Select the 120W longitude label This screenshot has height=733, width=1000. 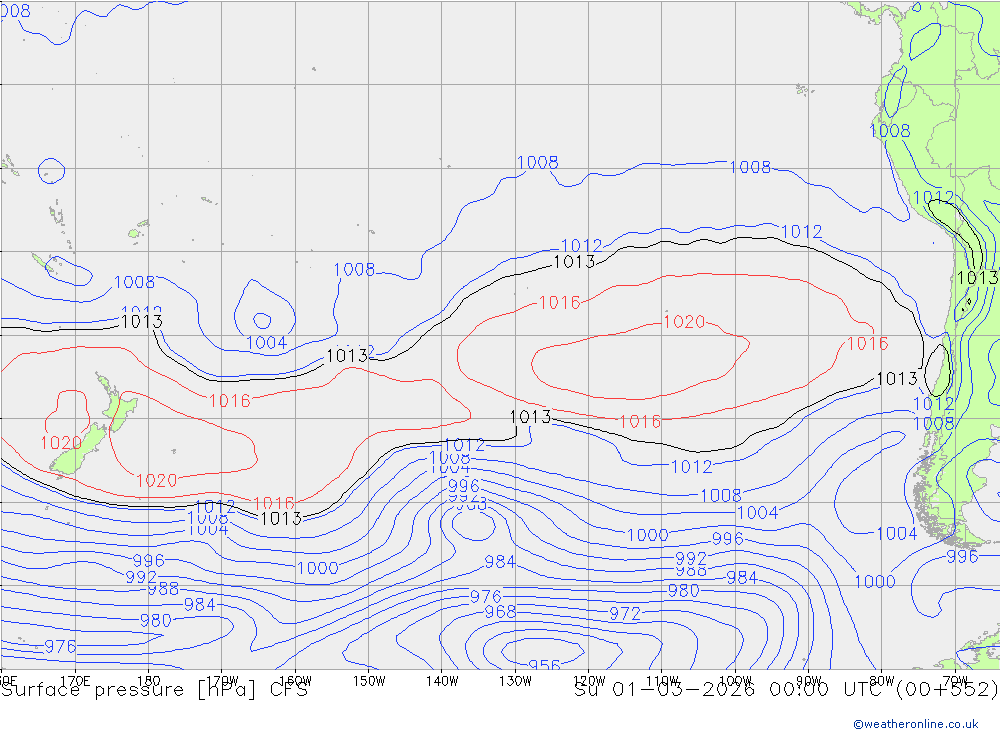pyautogui.click(x=589, y=681)
